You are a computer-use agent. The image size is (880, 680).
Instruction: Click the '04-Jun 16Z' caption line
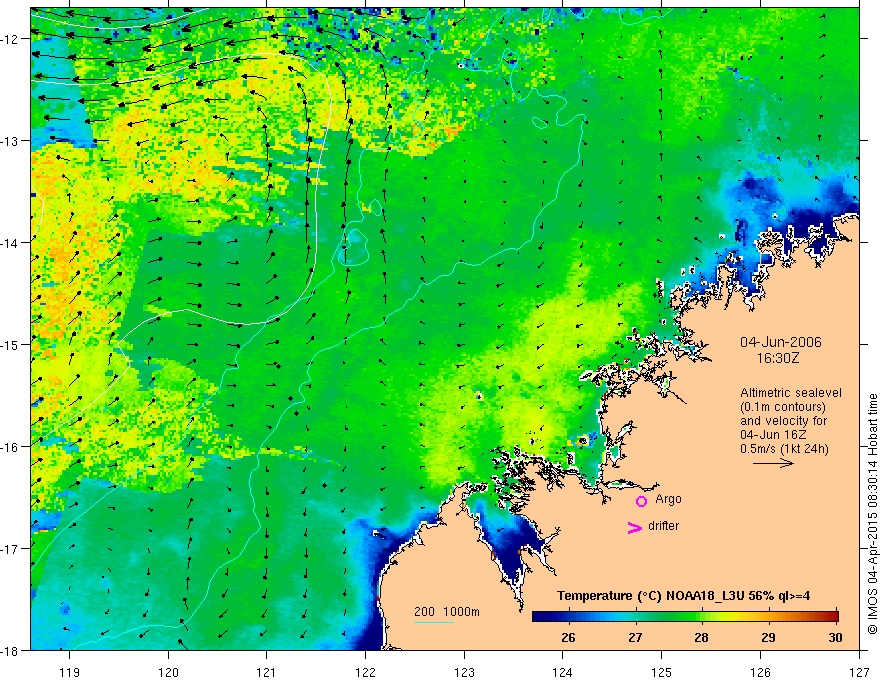point(773,435)
